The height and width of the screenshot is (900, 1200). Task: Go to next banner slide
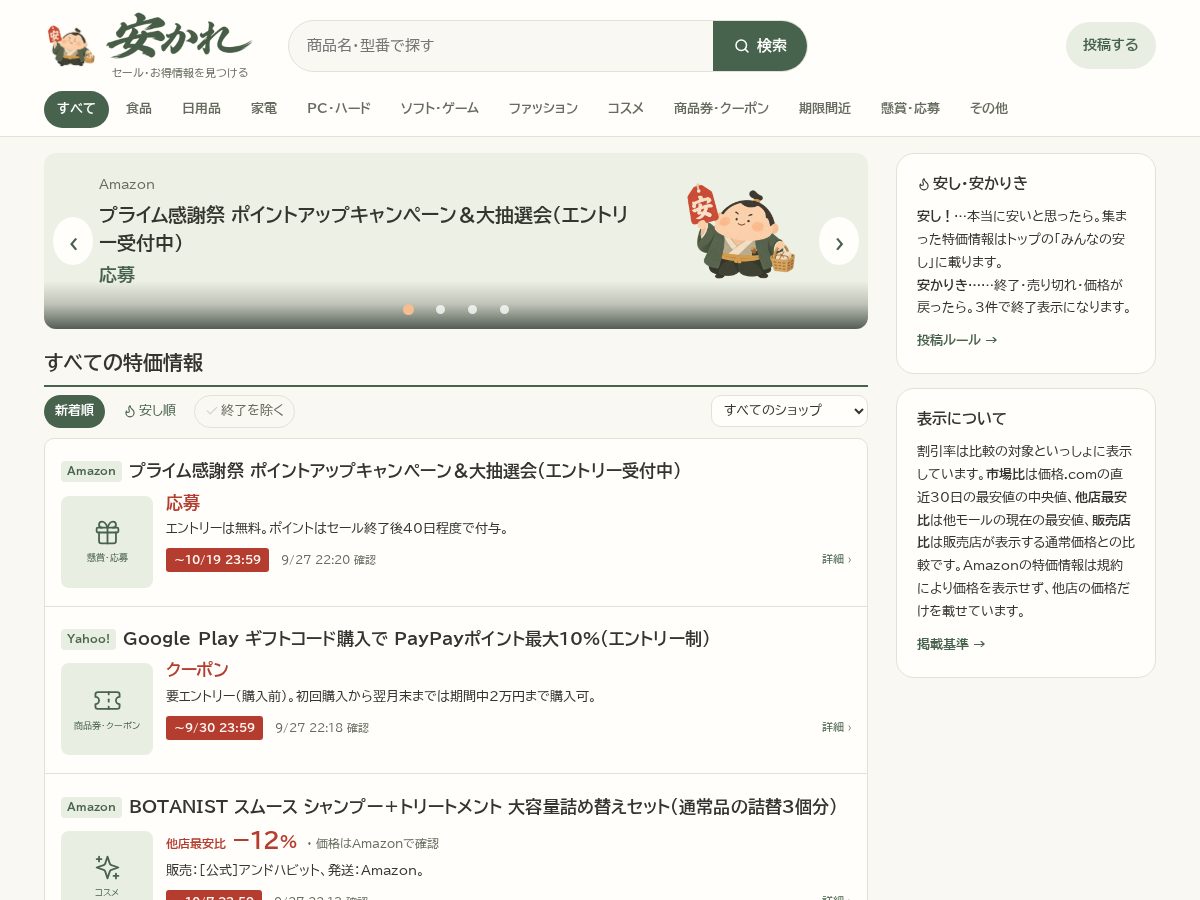pos(839,241)
